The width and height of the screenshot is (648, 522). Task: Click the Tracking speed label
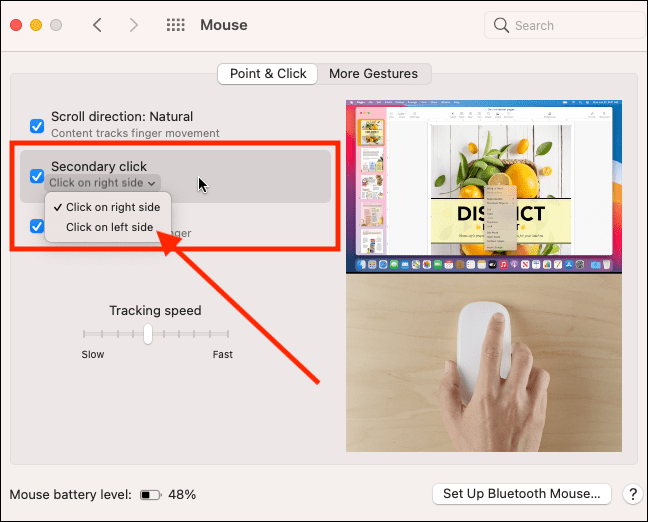click(155, 310)
